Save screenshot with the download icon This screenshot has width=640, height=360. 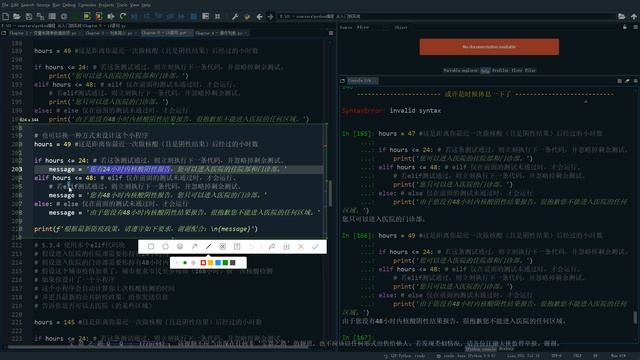click(286, 247)
